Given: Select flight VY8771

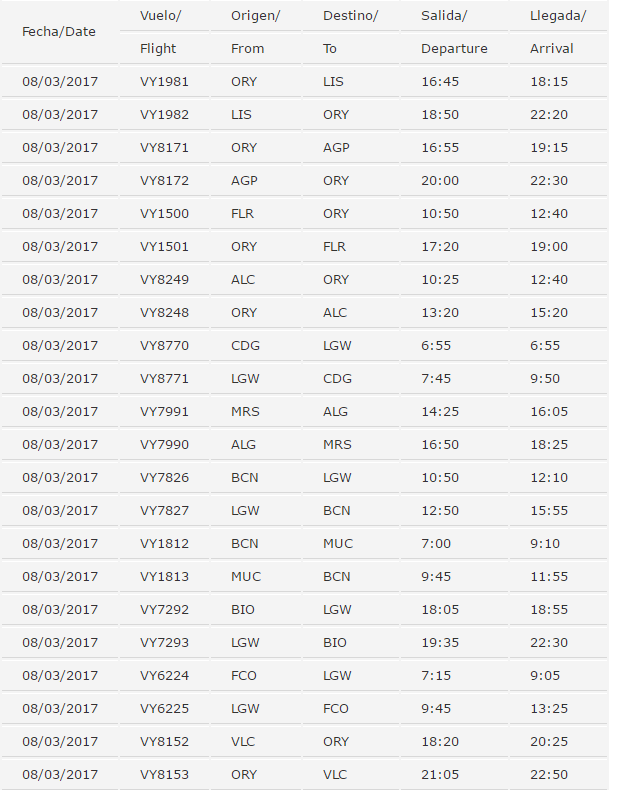Looking at the screenshot, I should pos(164,378).
